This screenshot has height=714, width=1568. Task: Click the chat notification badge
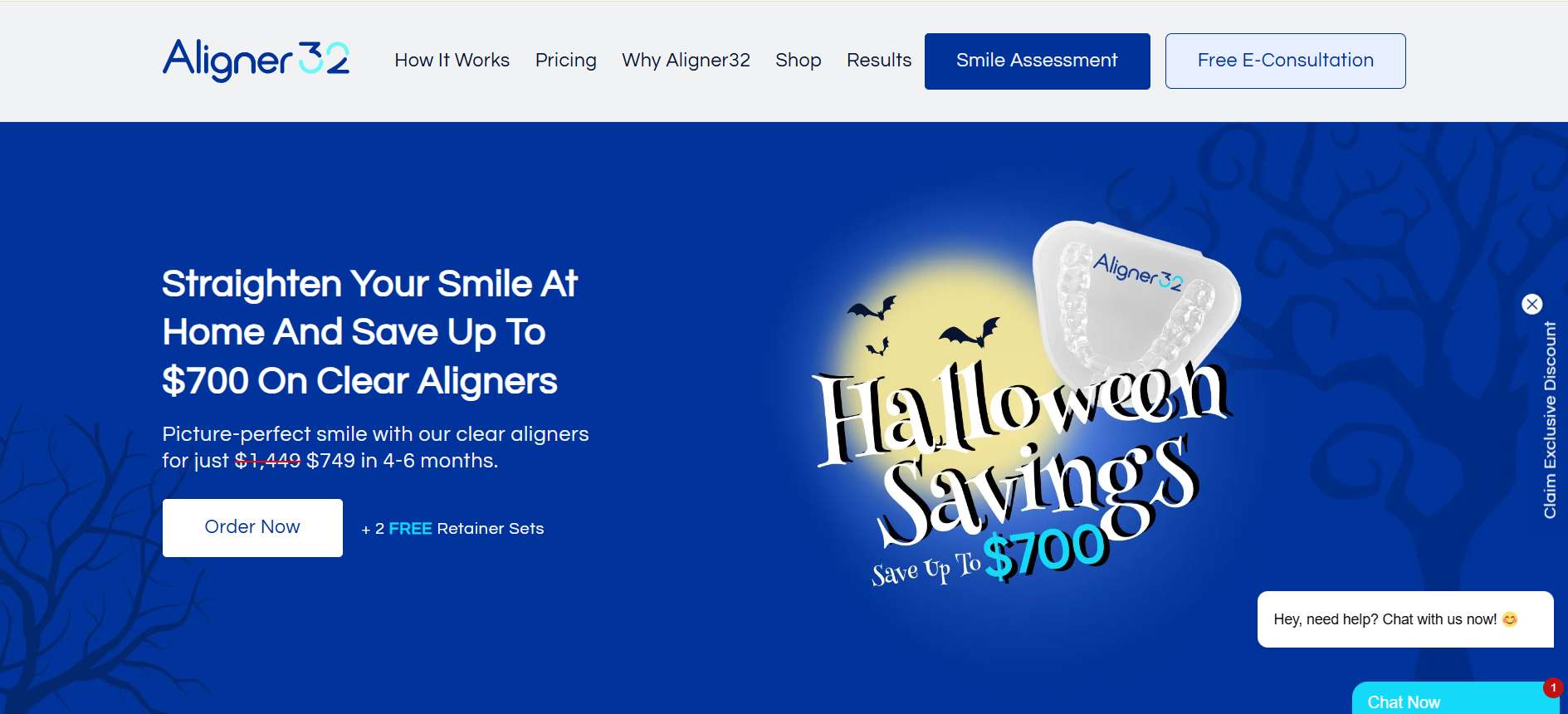point(1553,687)
